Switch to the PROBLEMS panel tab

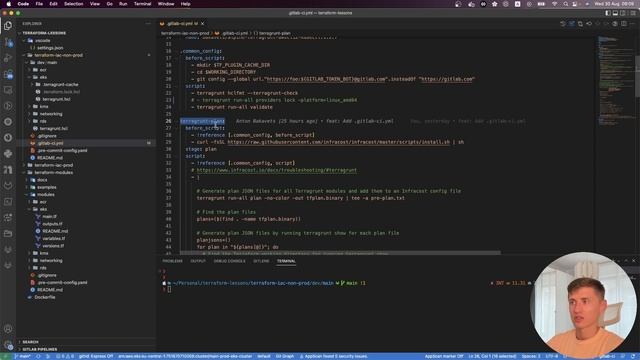[x=173, y=261]
